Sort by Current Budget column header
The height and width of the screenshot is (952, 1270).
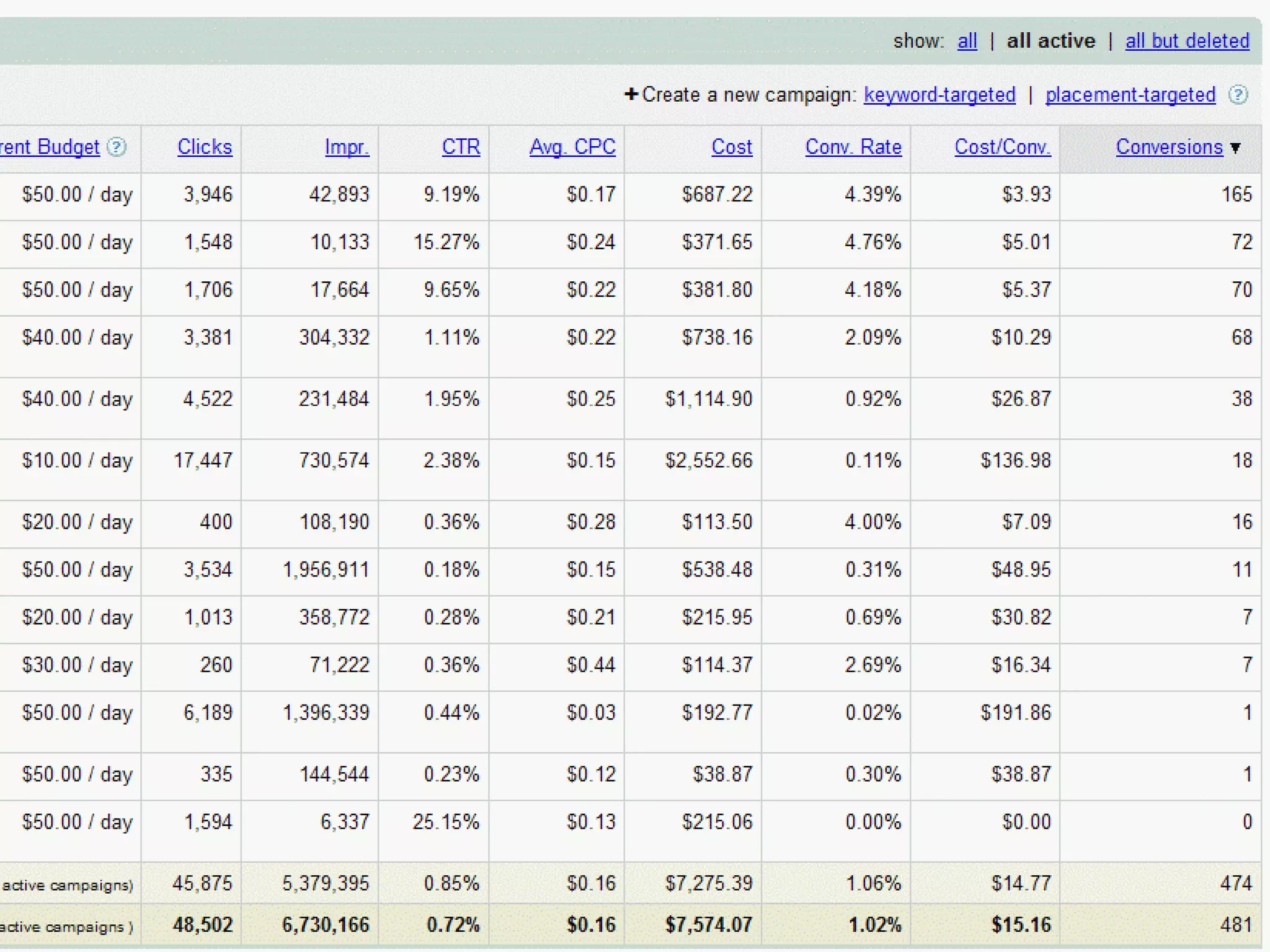click(x=50, y=147)
